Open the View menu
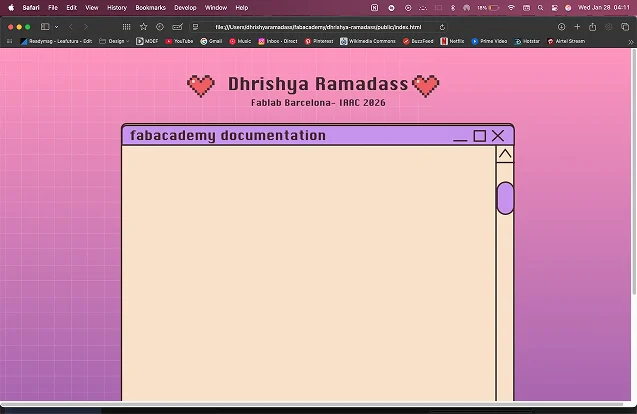The width and height of the screenshot is (637, 414). click(x=92, y=7)
